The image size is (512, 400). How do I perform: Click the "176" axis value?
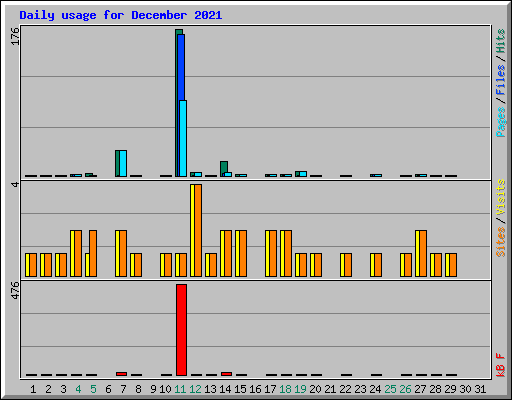(15, 36)
